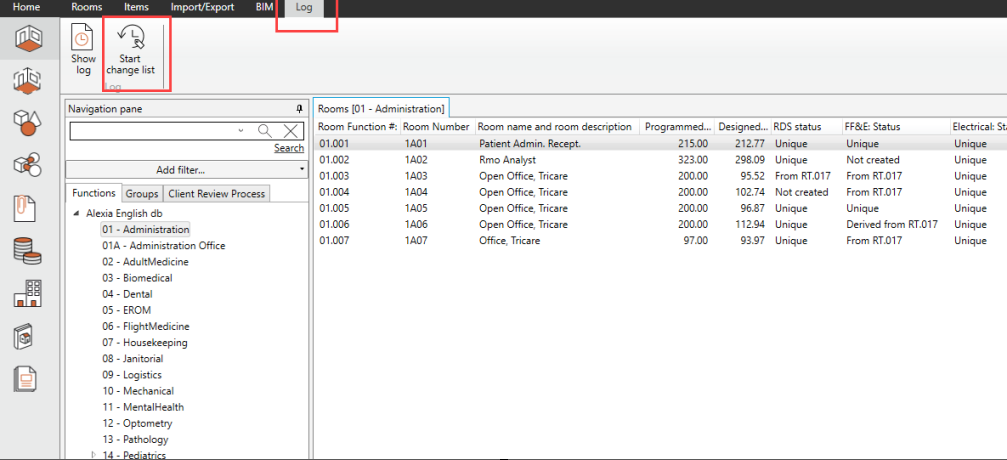The height and width of the screenshot is (460, 1007).
Task: Expand the 14 - Pediatrics tree node
Action: point(93,455)
